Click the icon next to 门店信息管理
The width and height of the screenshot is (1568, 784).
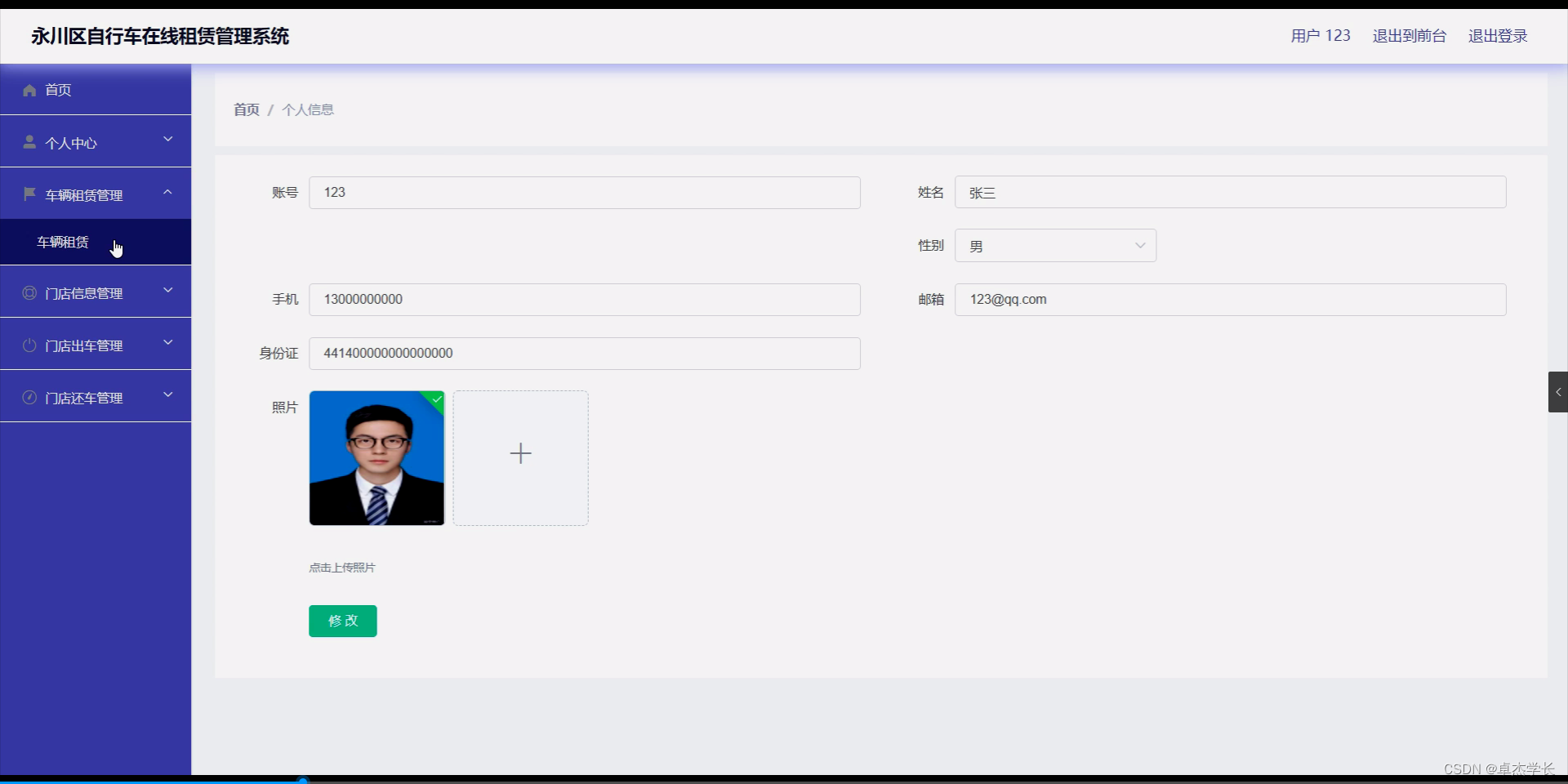tap(29, 293)
